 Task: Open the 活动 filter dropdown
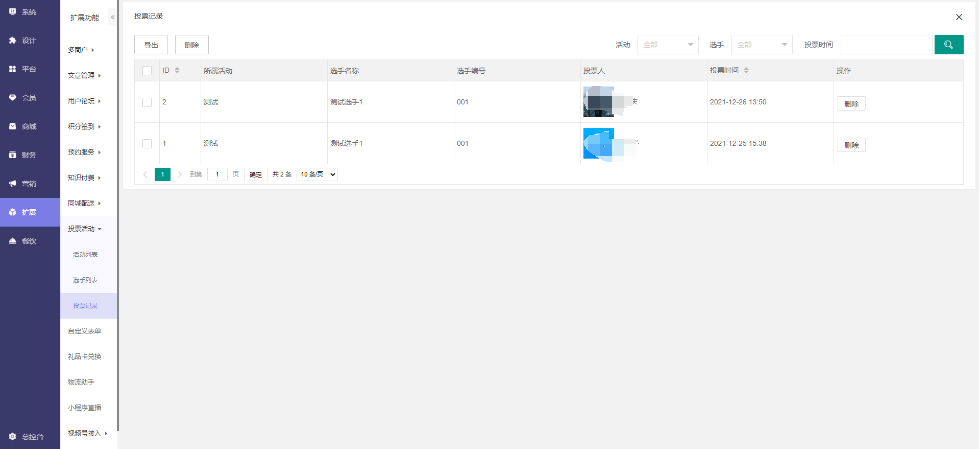pyautogui.click(x=667, y=45)
